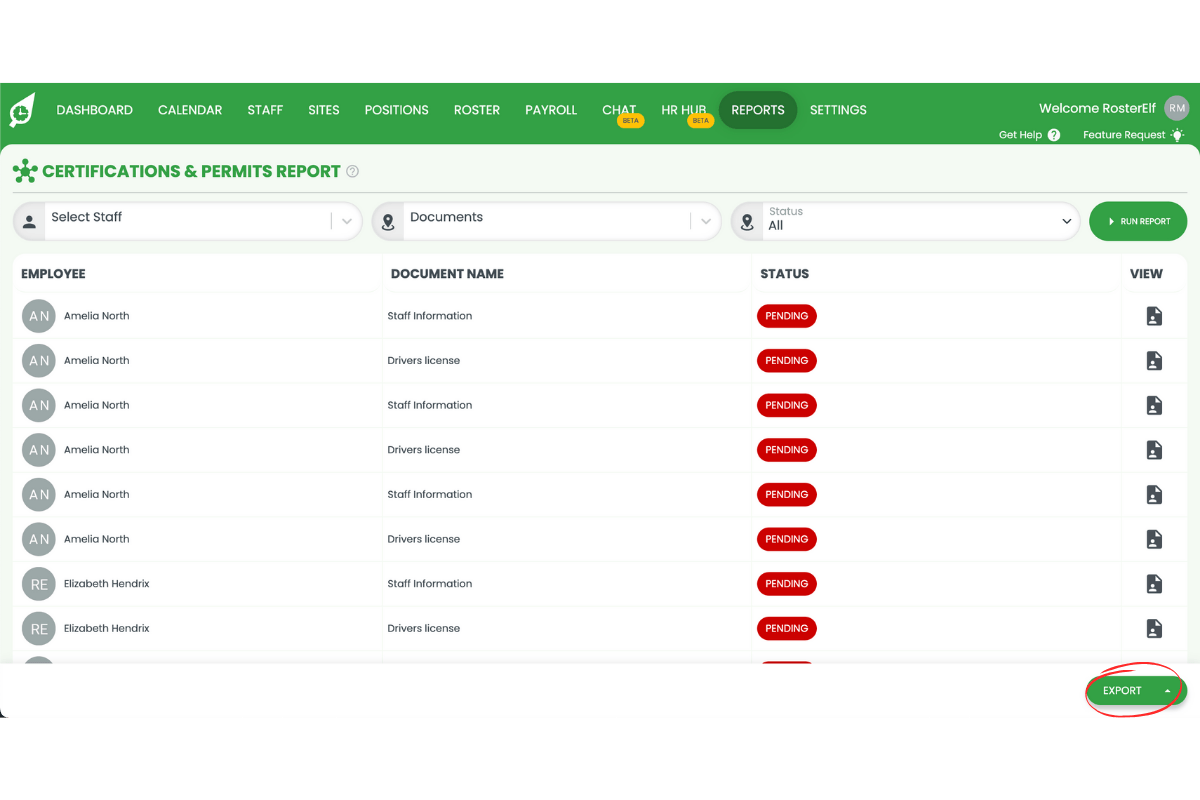Switch to the PAYROLL menu item
Image resolution: width=1200 pixels, height=800 pixels.
(x=551, y=110)
